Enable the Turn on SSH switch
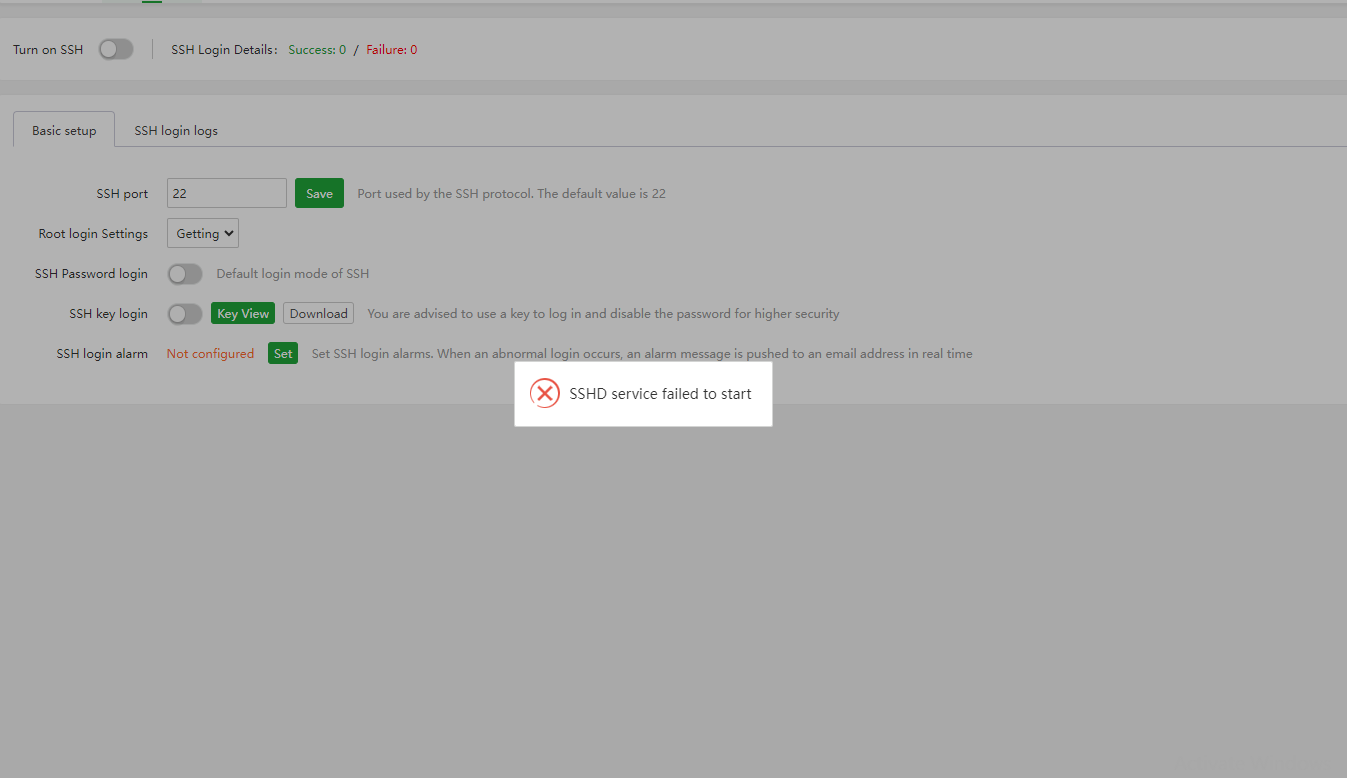 point(115,48)
